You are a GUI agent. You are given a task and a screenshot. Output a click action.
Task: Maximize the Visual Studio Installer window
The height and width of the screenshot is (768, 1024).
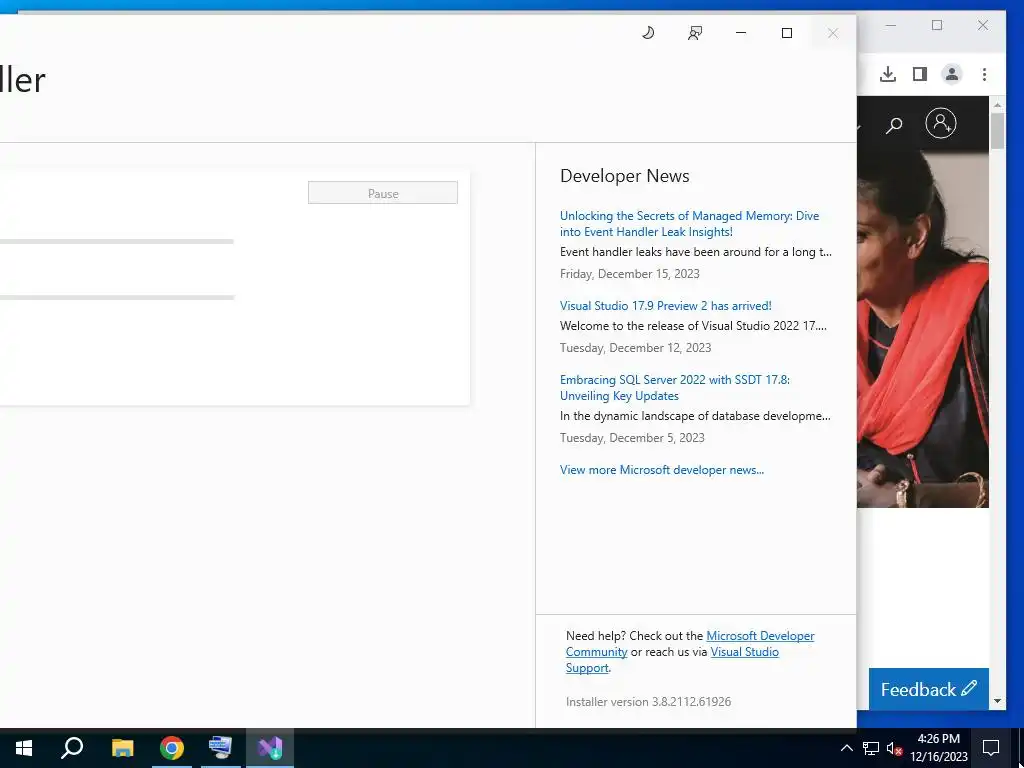click(787, 33)
